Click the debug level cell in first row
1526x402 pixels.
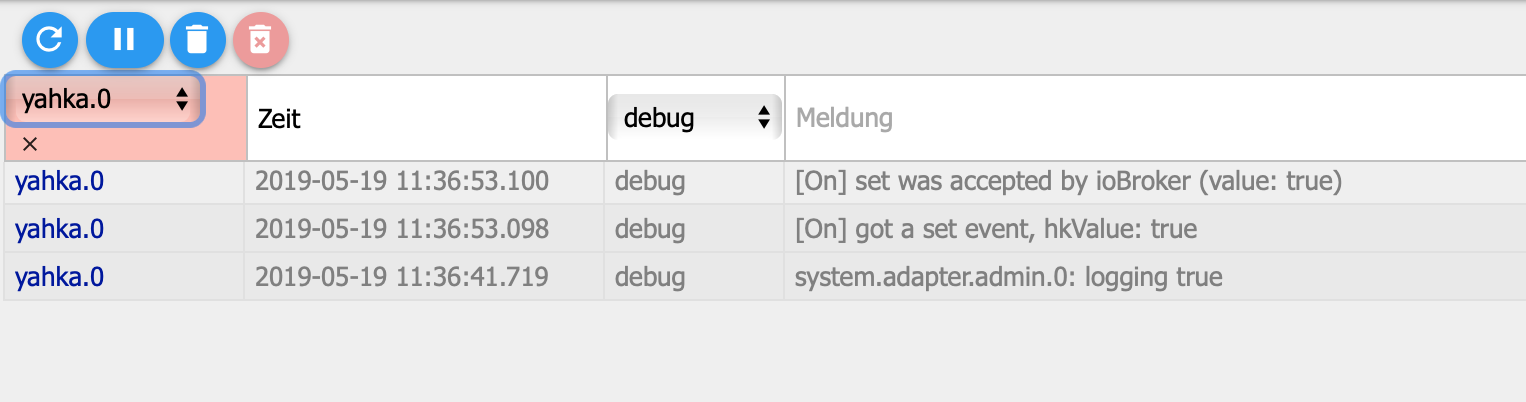pyautogui.click(x=650, y=182)
